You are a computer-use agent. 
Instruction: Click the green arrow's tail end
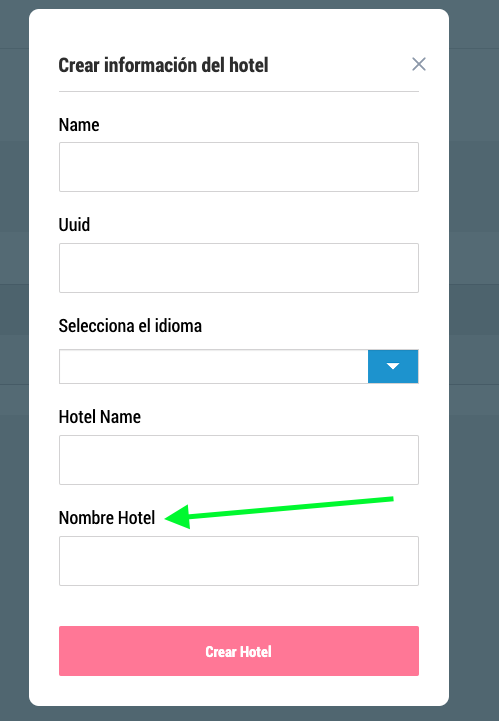pos(390,499)
